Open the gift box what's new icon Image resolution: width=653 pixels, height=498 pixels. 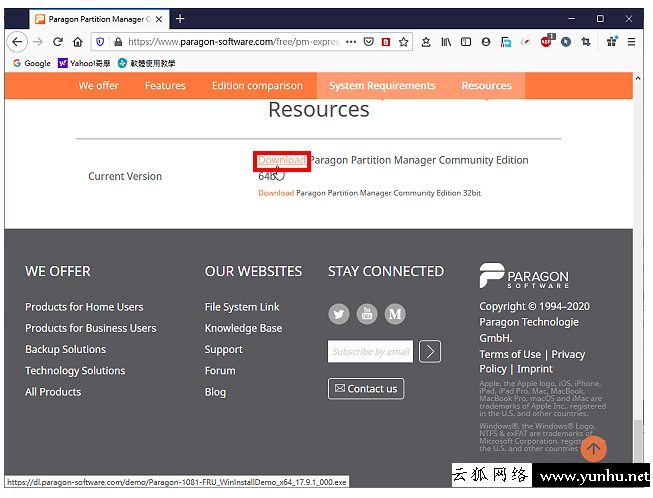[612, 41]
